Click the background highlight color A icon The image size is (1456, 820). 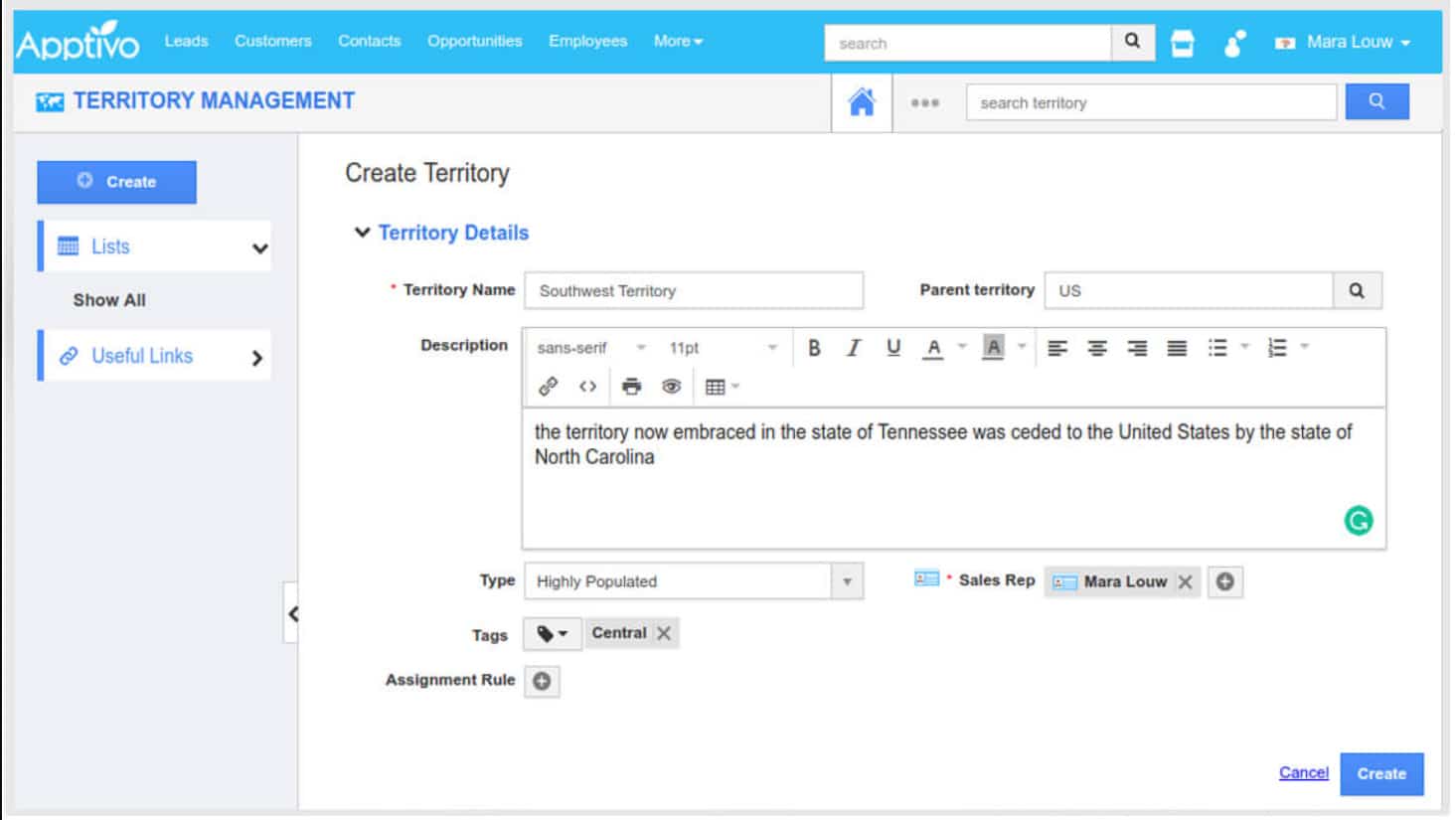coord(993,348)
